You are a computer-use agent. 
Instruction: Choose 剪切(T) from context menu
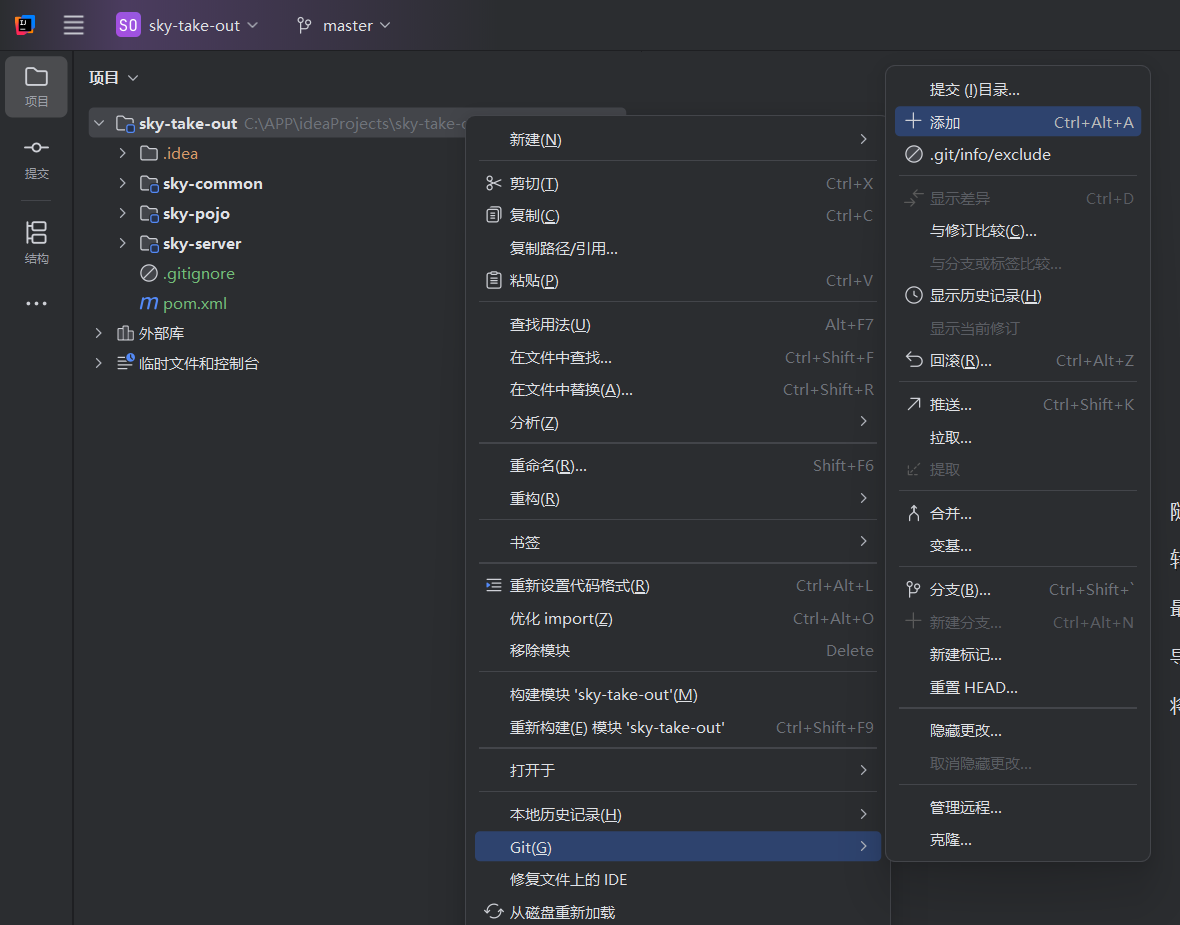[x=677, y=184]
